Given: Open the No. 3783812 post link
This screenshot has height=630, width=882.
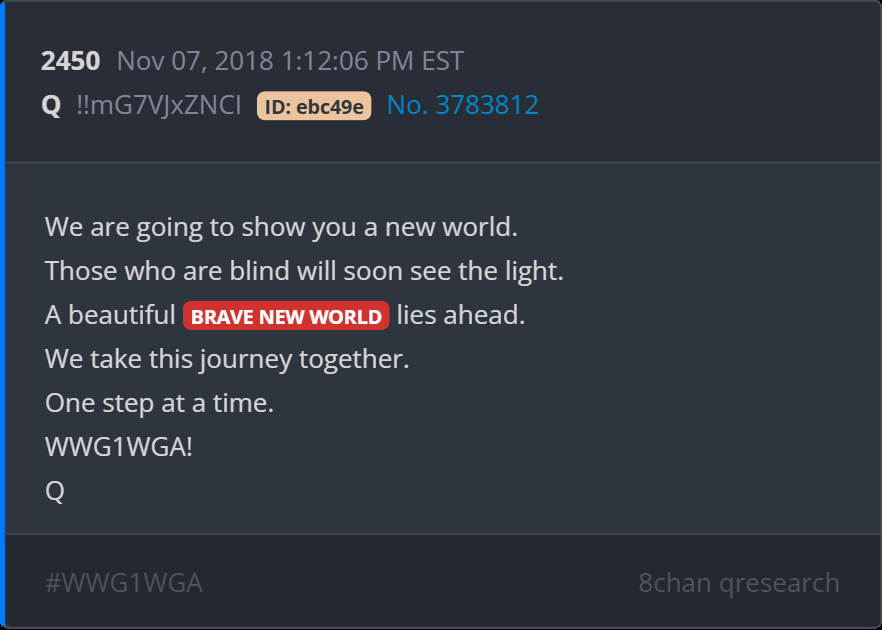Looking at the screenshot, I should coord(463,105).
